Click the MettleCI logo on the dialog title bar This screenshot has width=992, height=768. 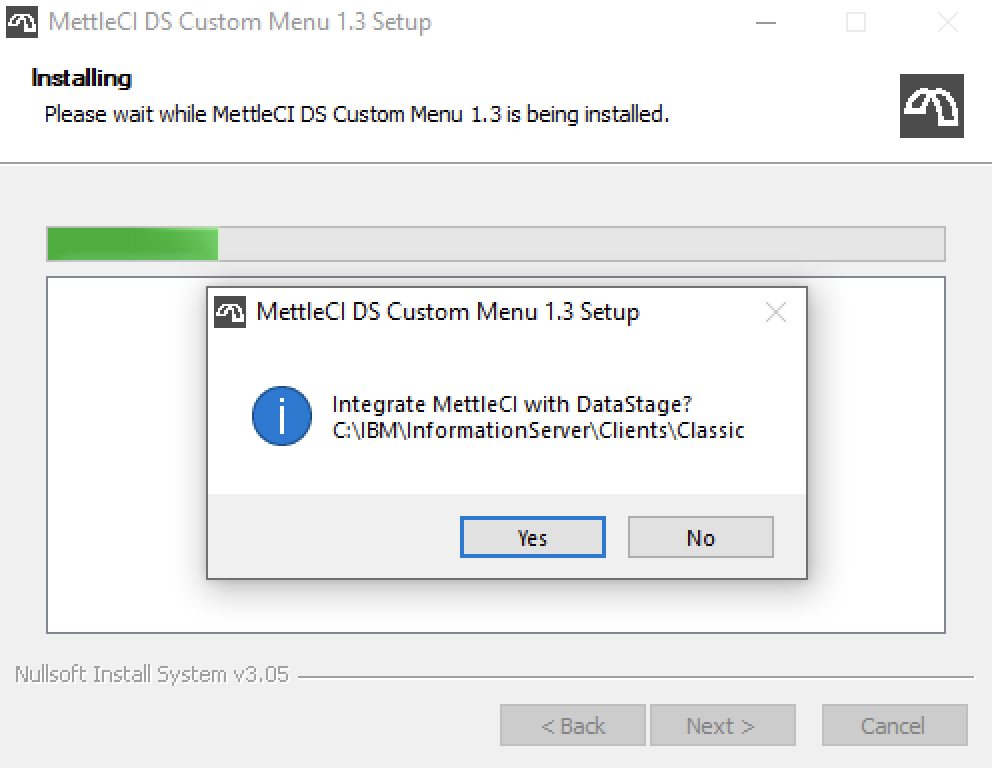pos(228,311)
